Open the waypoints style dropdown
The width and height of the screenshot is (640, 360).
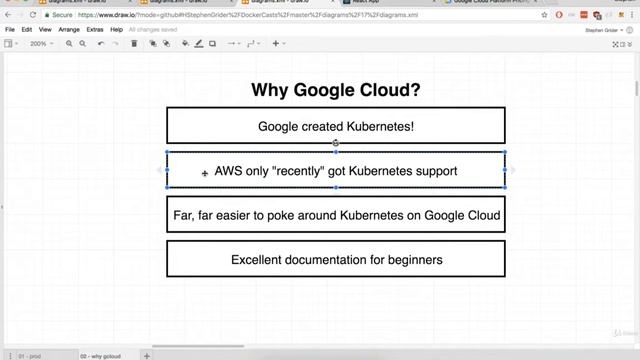[253, 43]
